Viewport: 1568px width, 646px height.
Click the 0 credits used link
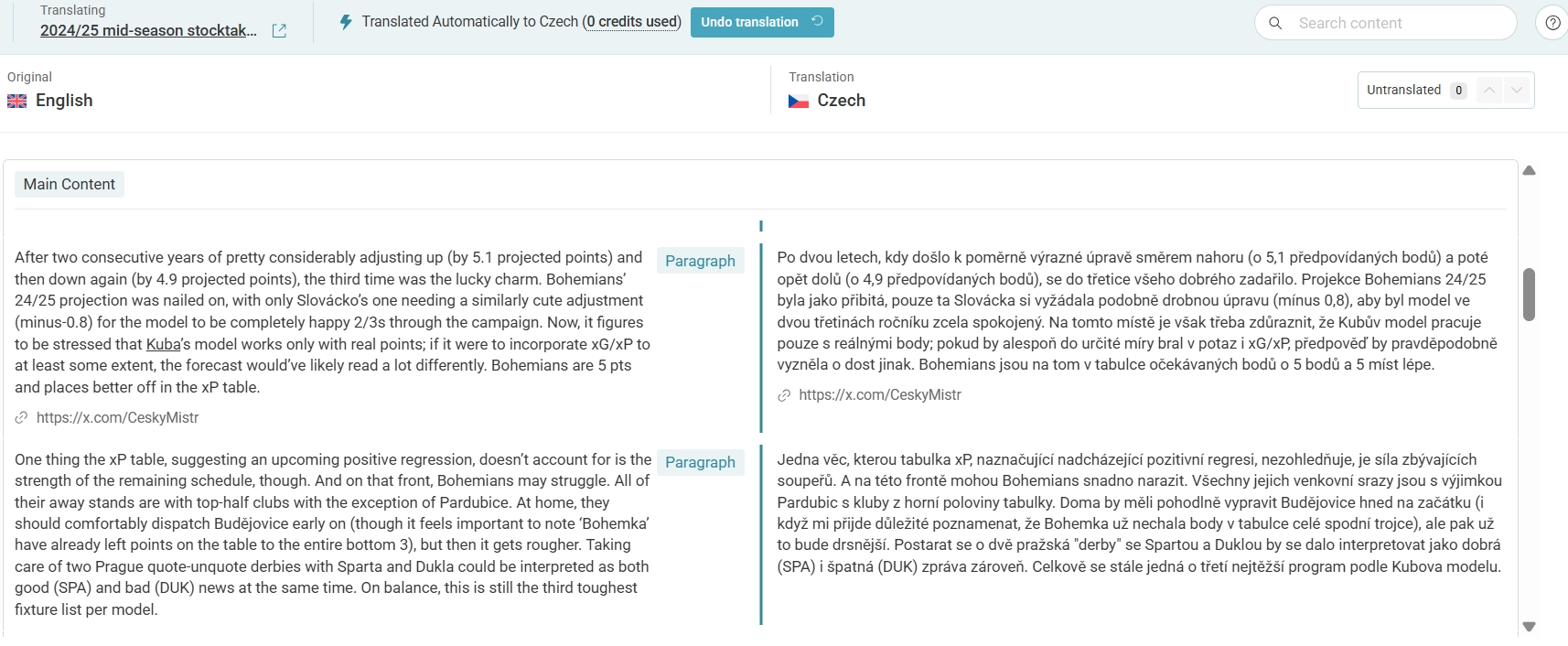coord(633,22)
